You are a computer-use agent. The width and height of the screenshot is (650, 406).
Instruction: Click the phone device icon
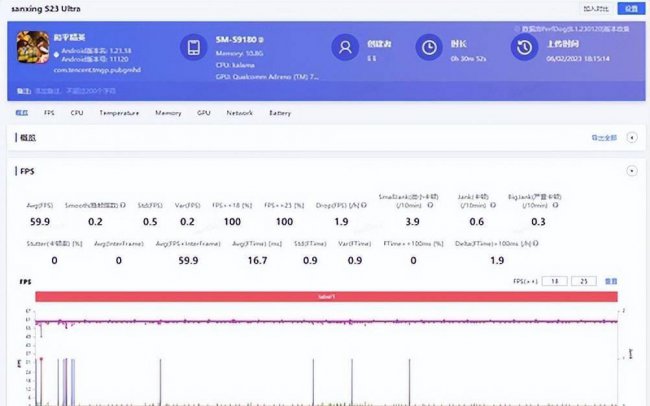(194, 47)
